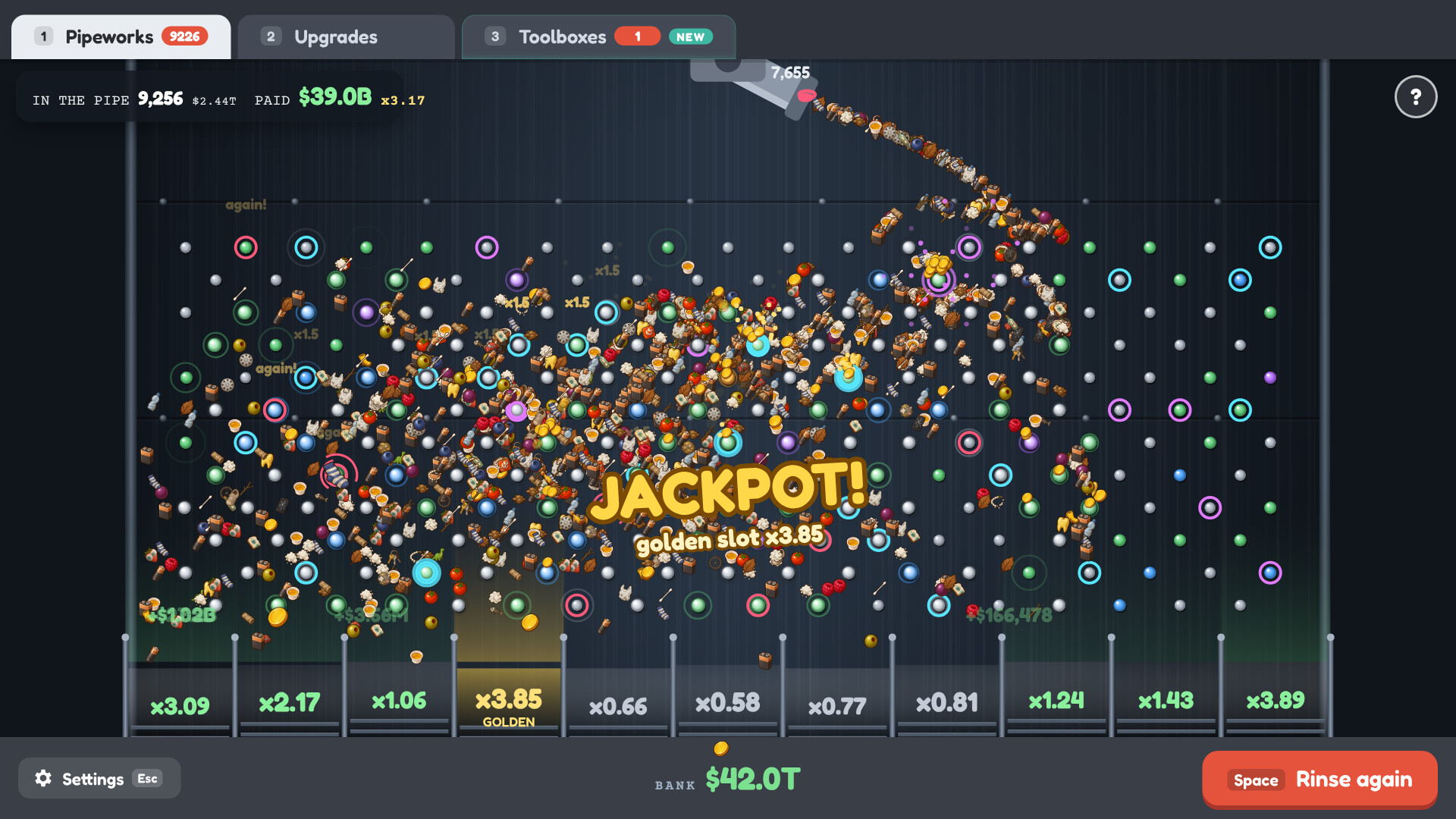Select the x1.06 payout slot

[x=399, y=700]
